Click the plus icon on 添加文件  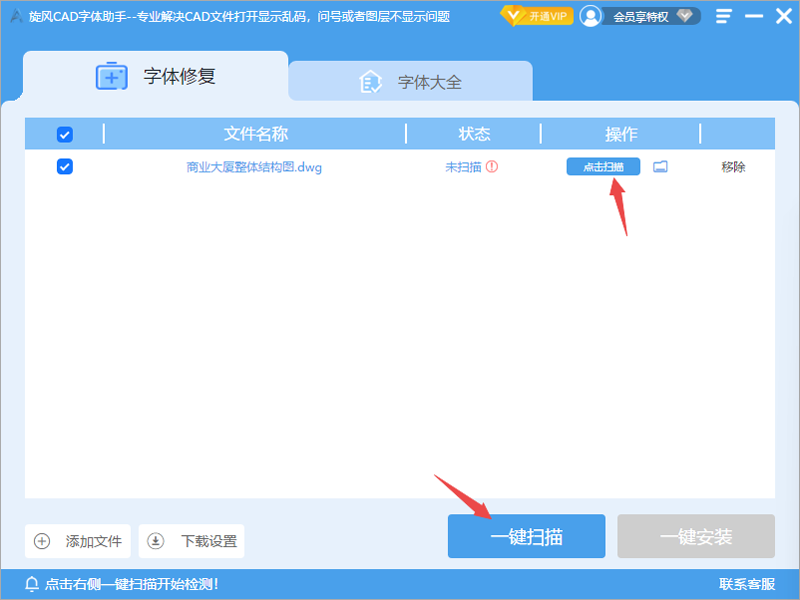tap(41, 540)
